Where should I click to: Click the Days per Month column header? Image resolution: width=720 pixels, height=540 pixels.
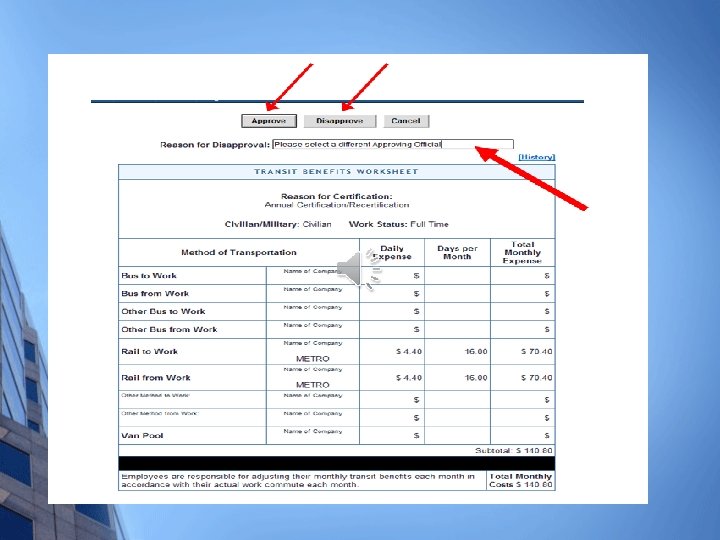[x=457, y=252]
